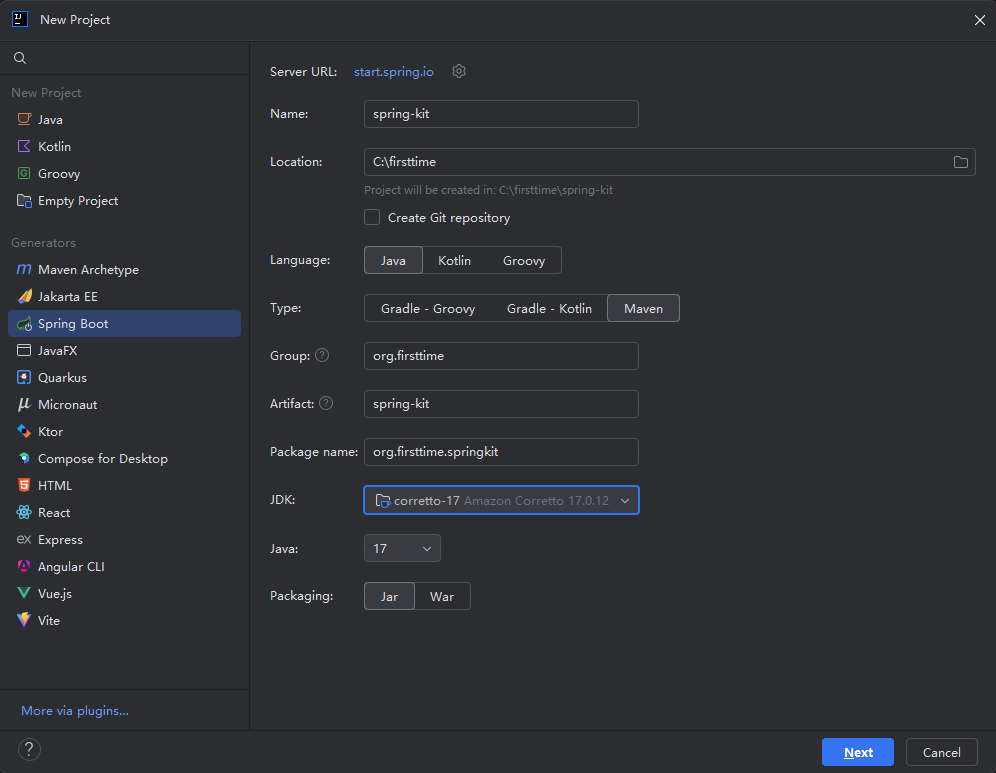
Task: Open the start.spring.io server link
Action: pos(394,72)
